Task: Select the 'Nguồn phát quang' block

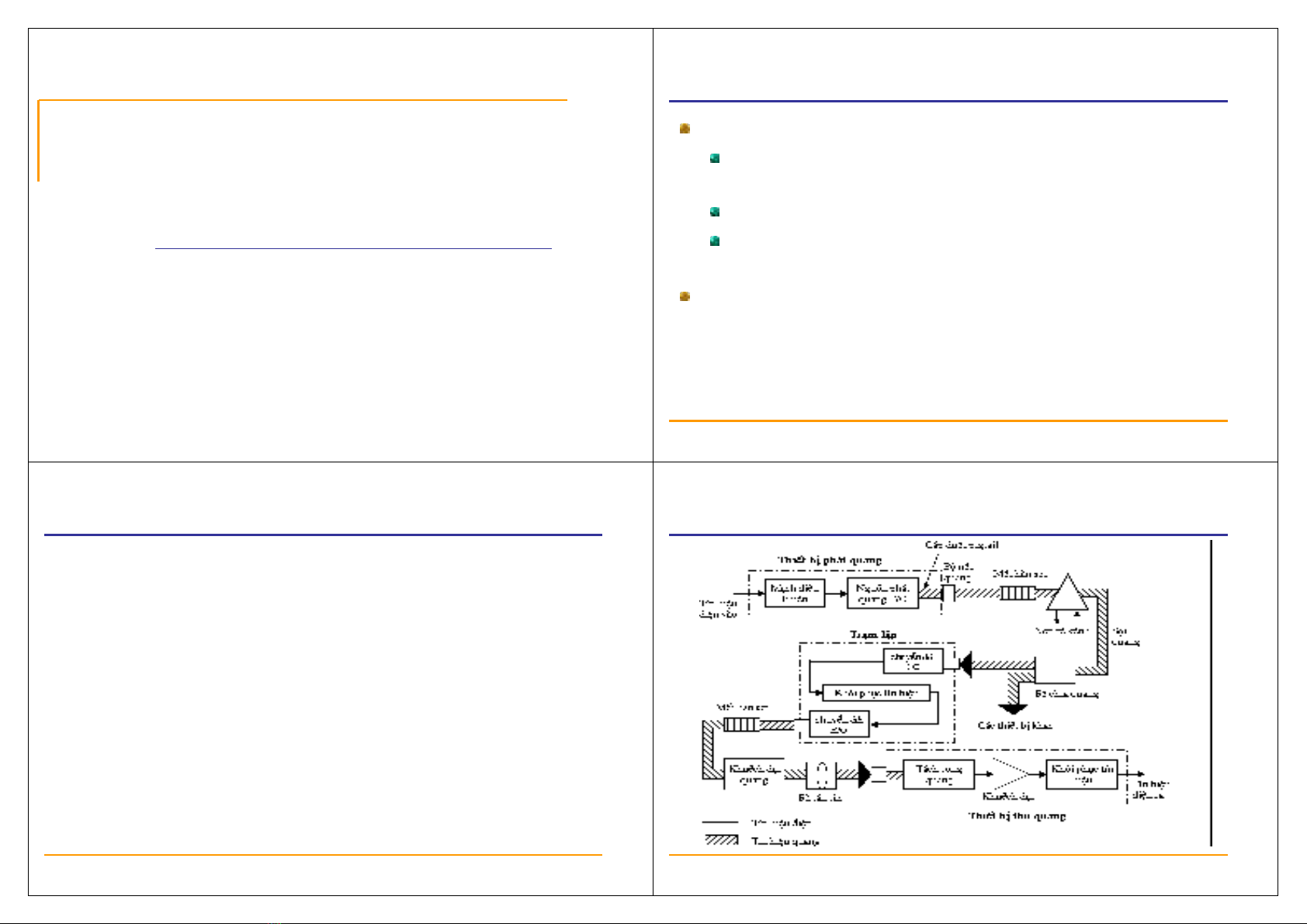Action: tap(882, 593)
